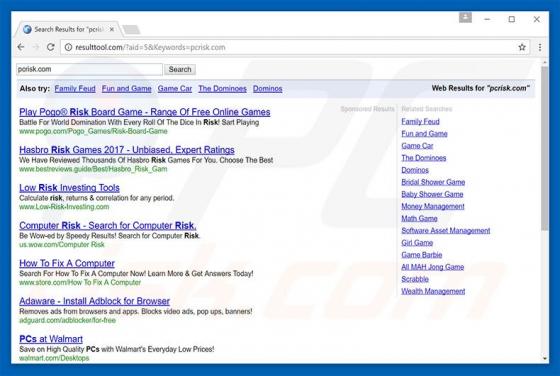The height and width of the screenshot is (376, 560).
Task: Open Also try link Dominos
Action: 268,89
